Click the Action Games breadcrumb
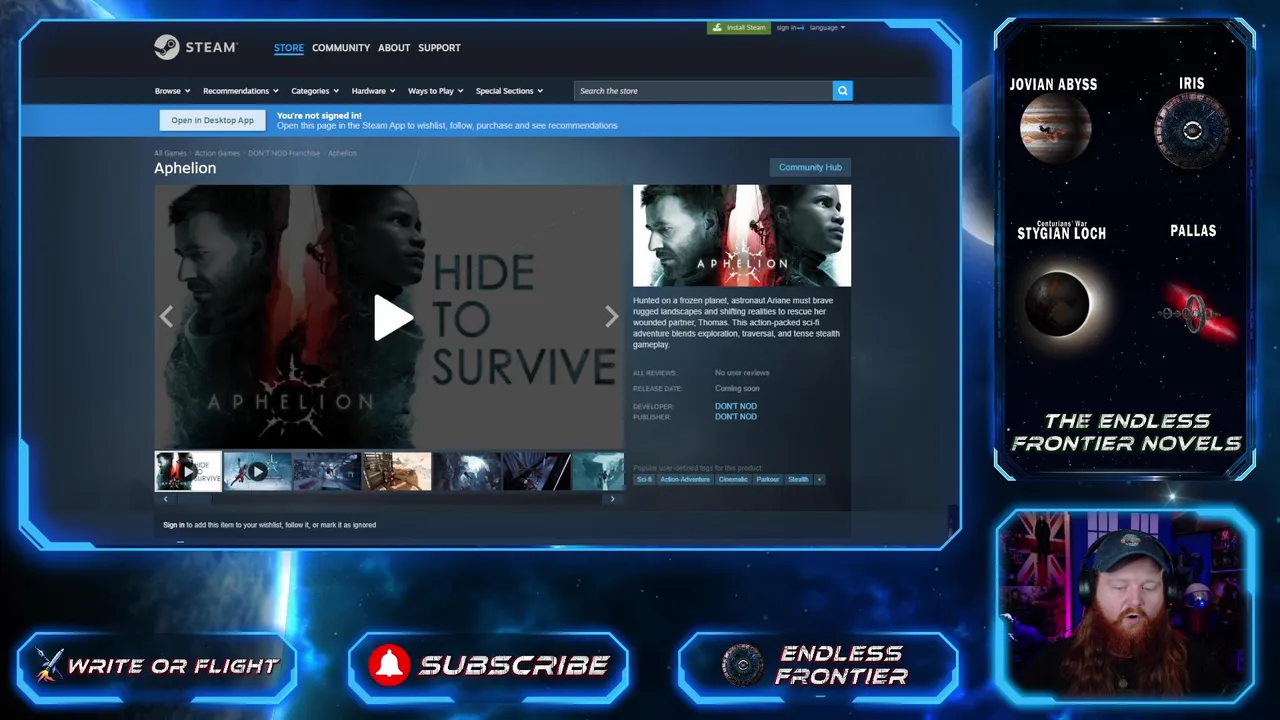1280x720 pixels. [x=217, y=153]
